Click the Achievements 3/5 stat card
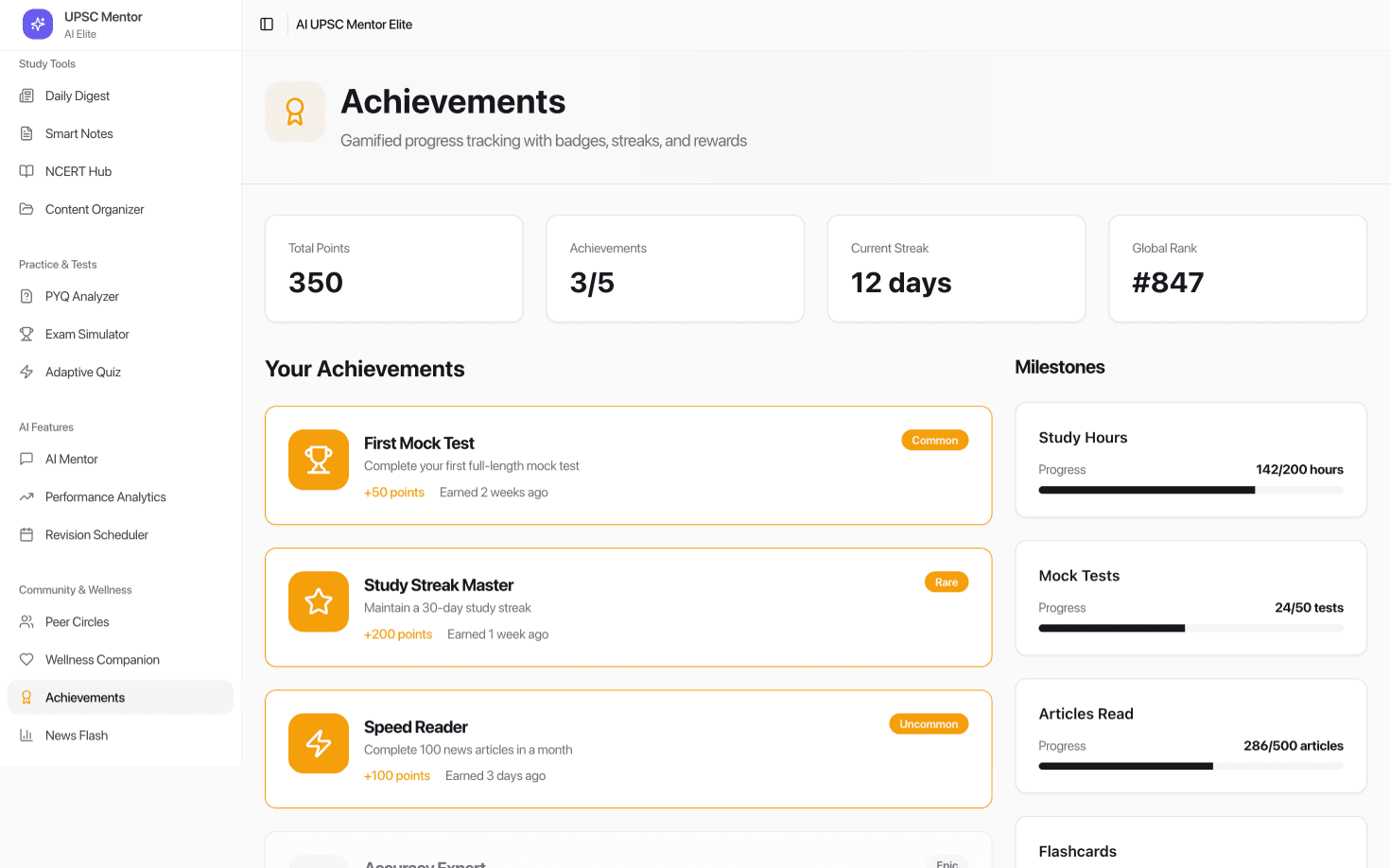The image size is (1390, 868). pyautogui.click(x=675, y=269)
